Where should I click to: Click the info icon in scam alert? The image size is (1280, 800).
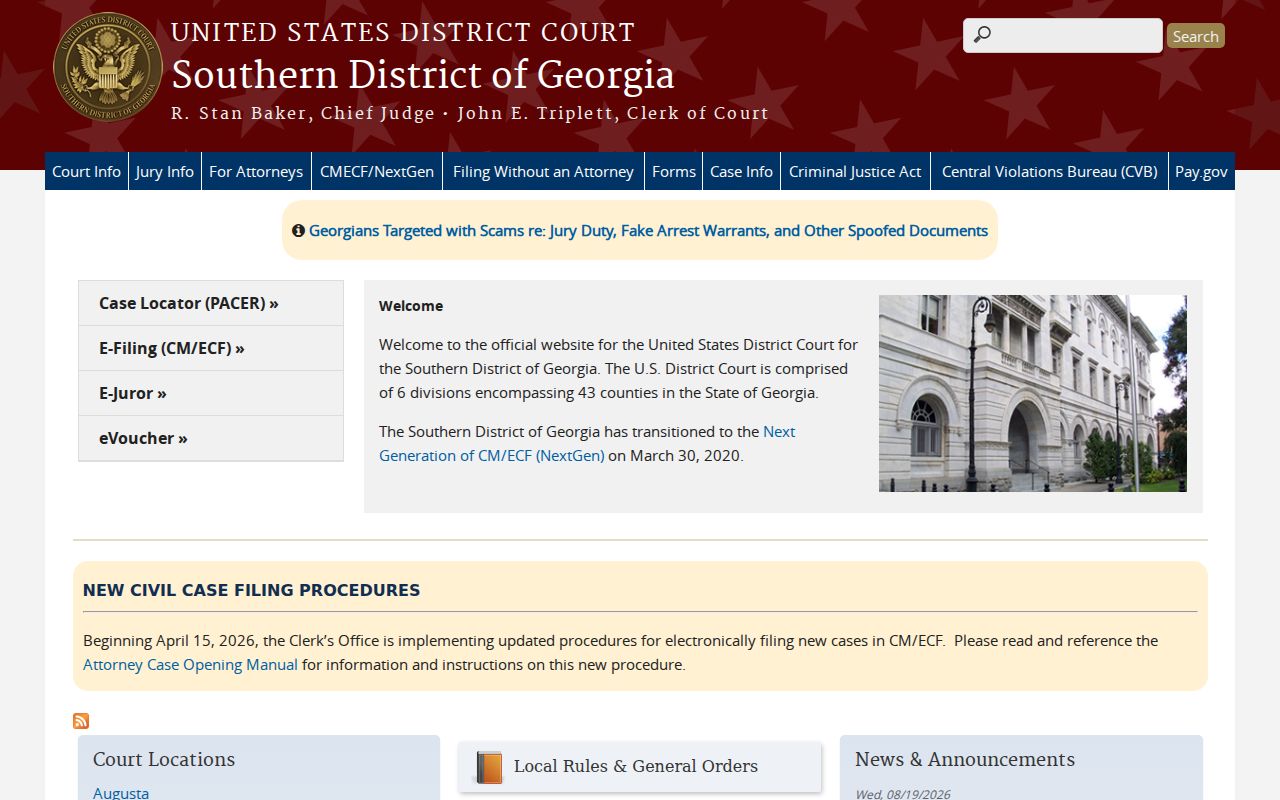(x=298, y=231)
